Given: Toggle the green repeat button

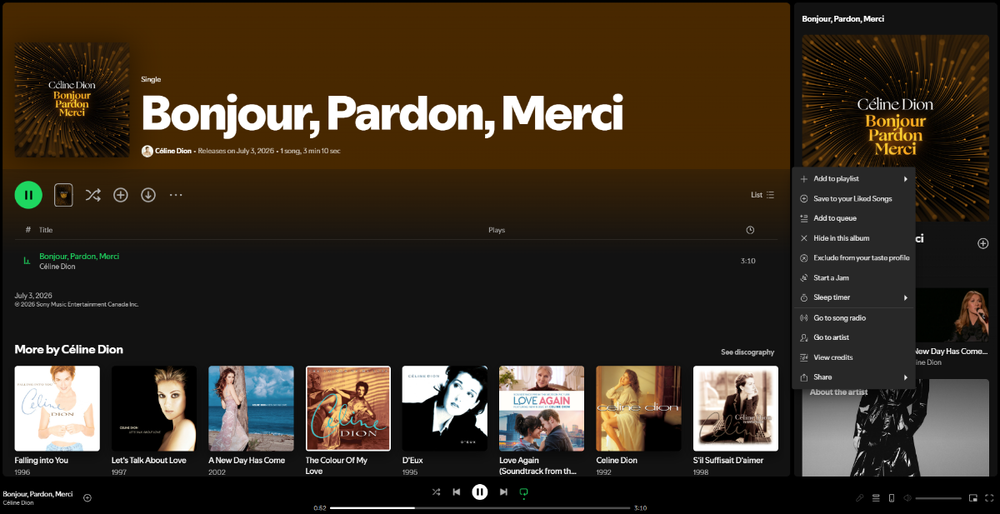Looking at the screenshot, I should pos(524,492).
